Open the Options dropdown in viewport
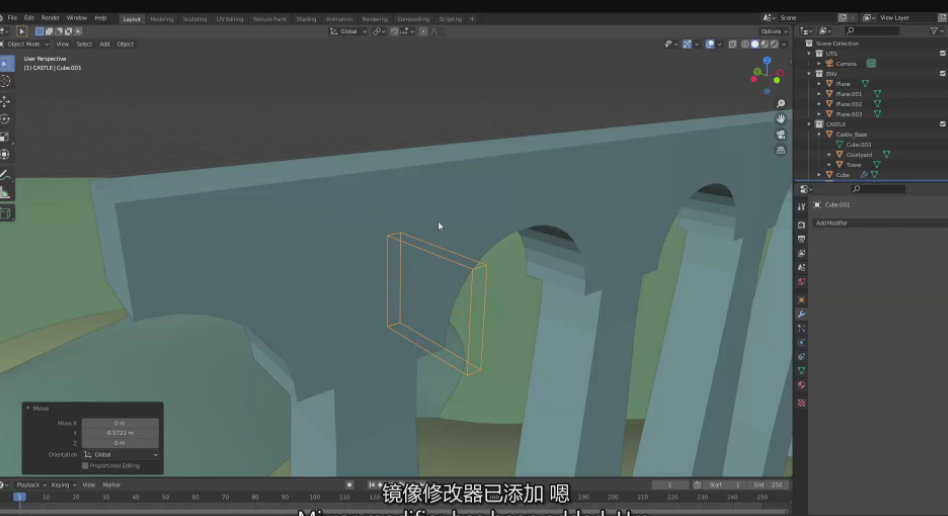The width and height of the screenshot is (948, 516). [774, 31]
